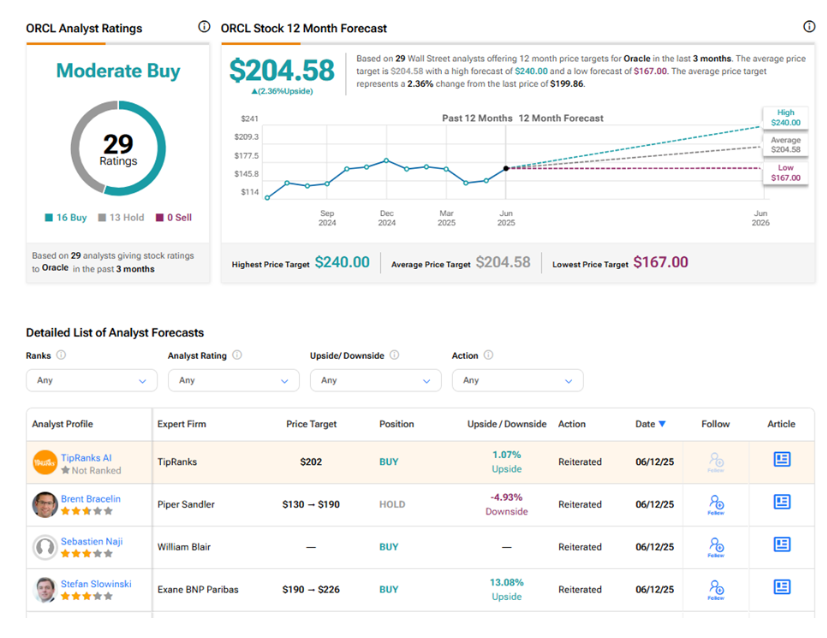Click the 13.08% Upside value
The width and height of the screenshot is (827, 638).
click(x=506, y=590)
